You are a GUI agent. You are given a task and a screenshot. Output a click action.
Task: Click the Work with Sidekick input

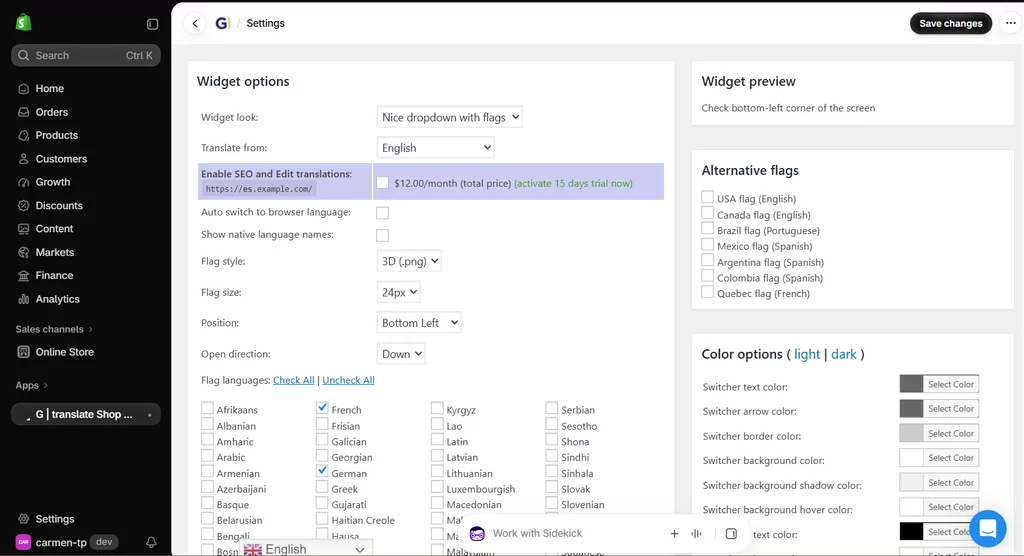pyautogui.click(x=537, y=534)
